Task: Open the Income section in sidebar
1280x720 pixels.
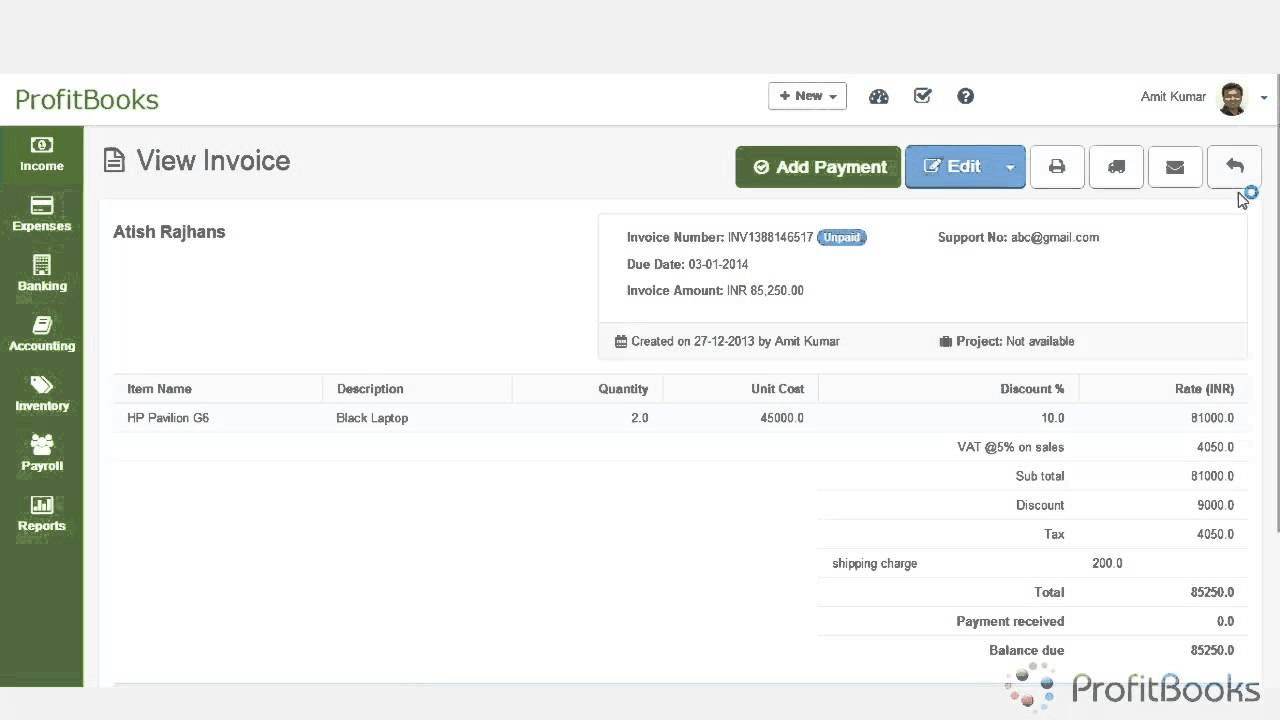Action: coord(41,155)
